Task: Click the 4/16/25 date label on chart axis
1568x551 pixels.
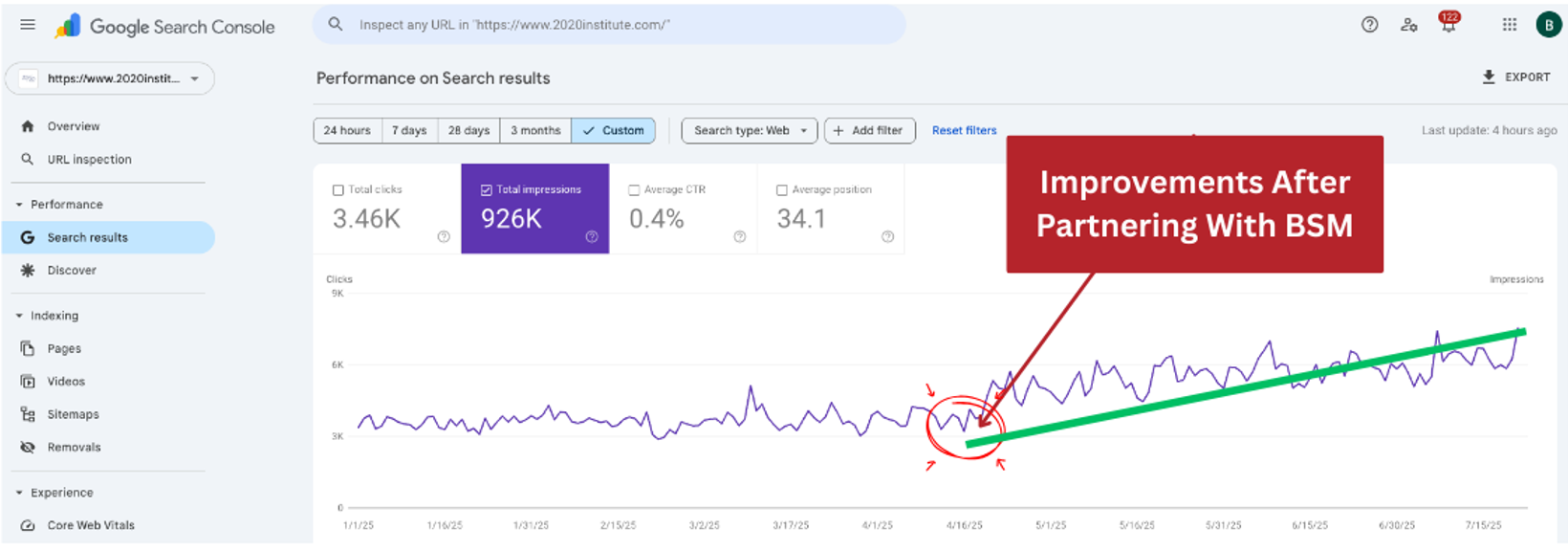Action: pyautogui.click(x=964, y=525)
